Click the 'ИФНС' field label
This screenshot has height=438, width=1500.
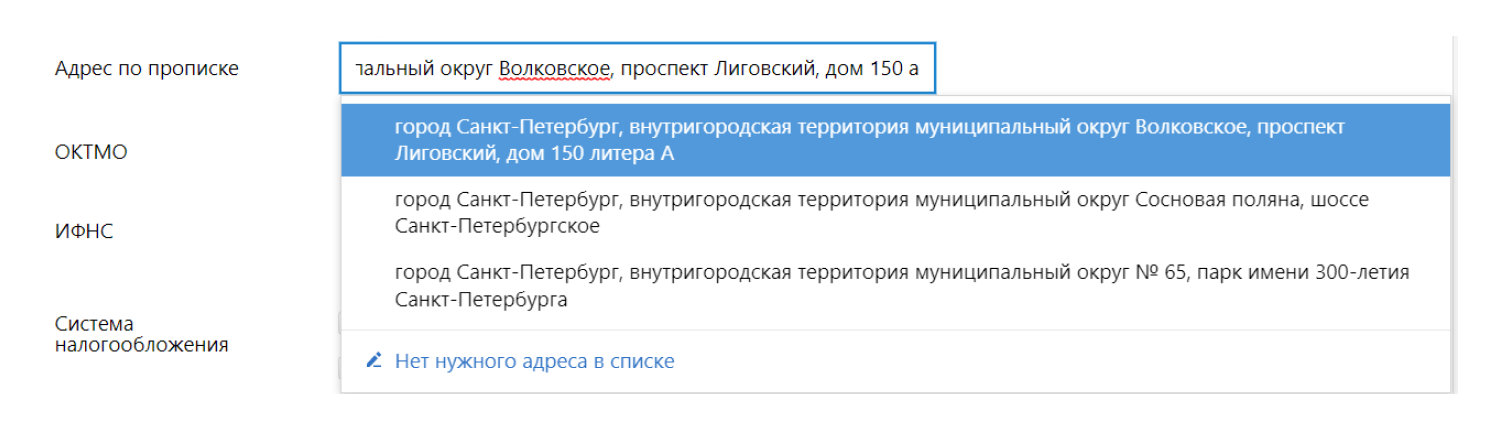tap(84, 232)
